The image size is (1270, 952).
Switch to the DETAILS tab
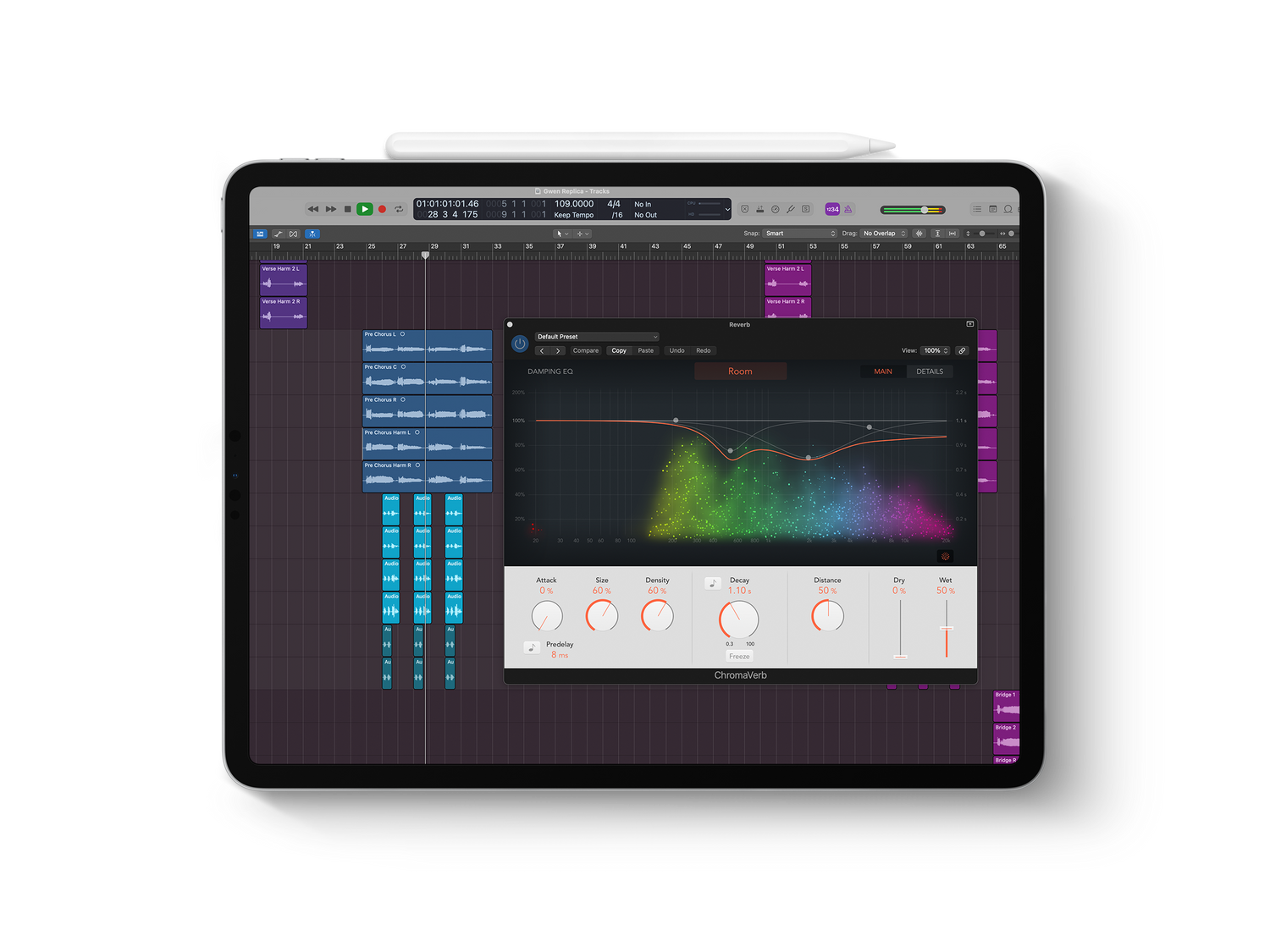pos(930,371)
